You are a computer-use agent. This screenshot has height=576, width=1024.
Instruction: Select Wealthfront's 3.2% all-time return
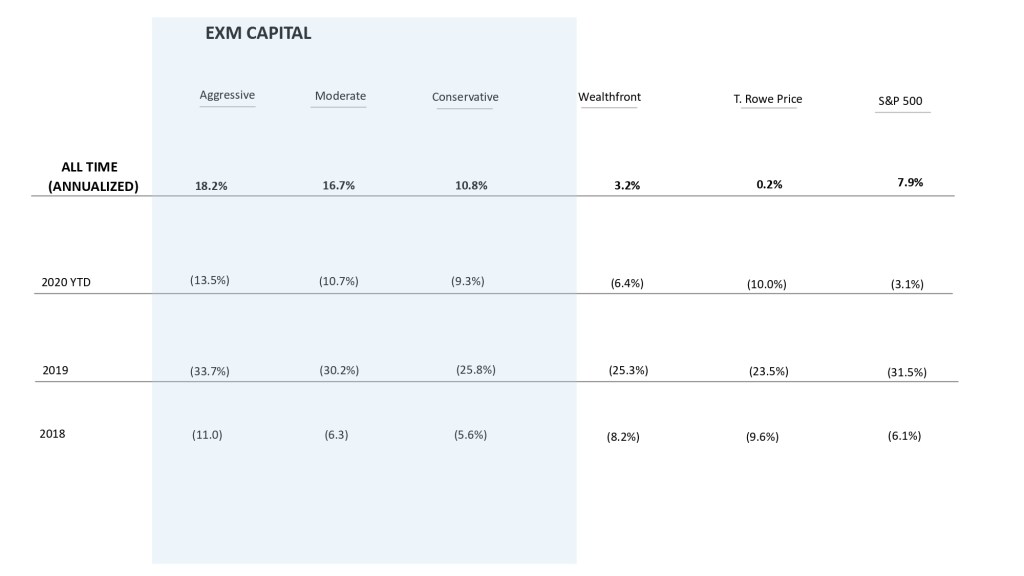click(627, 186)
